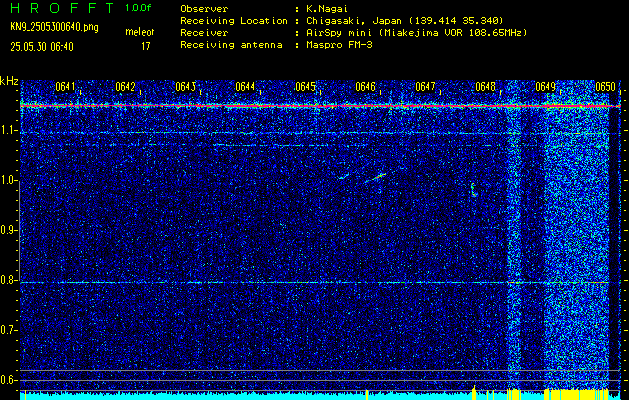
Task: Click the 'meteor' label above the count
Action: [x=140, y=32]
